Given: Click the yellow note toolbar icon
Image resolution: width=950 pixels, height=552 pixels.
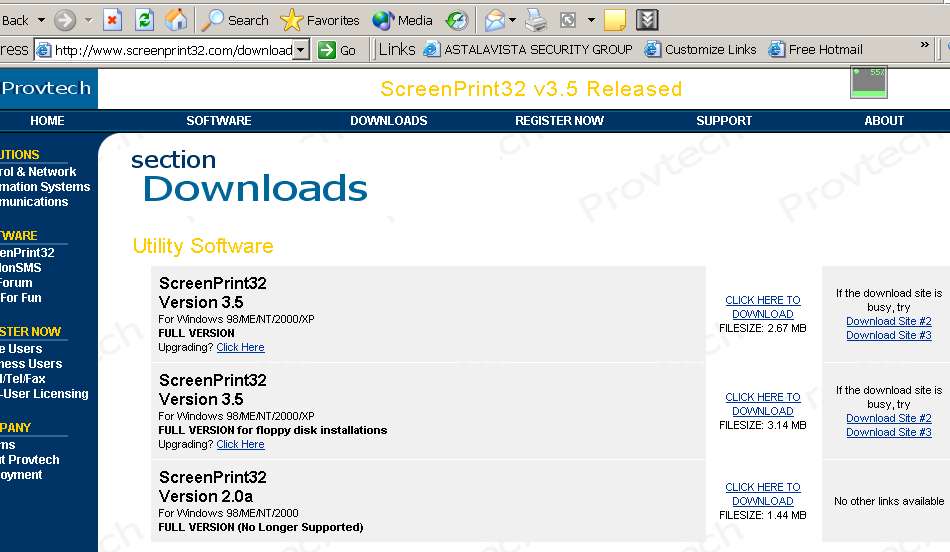Looking at the screenshot, I should tap(614, 21).
